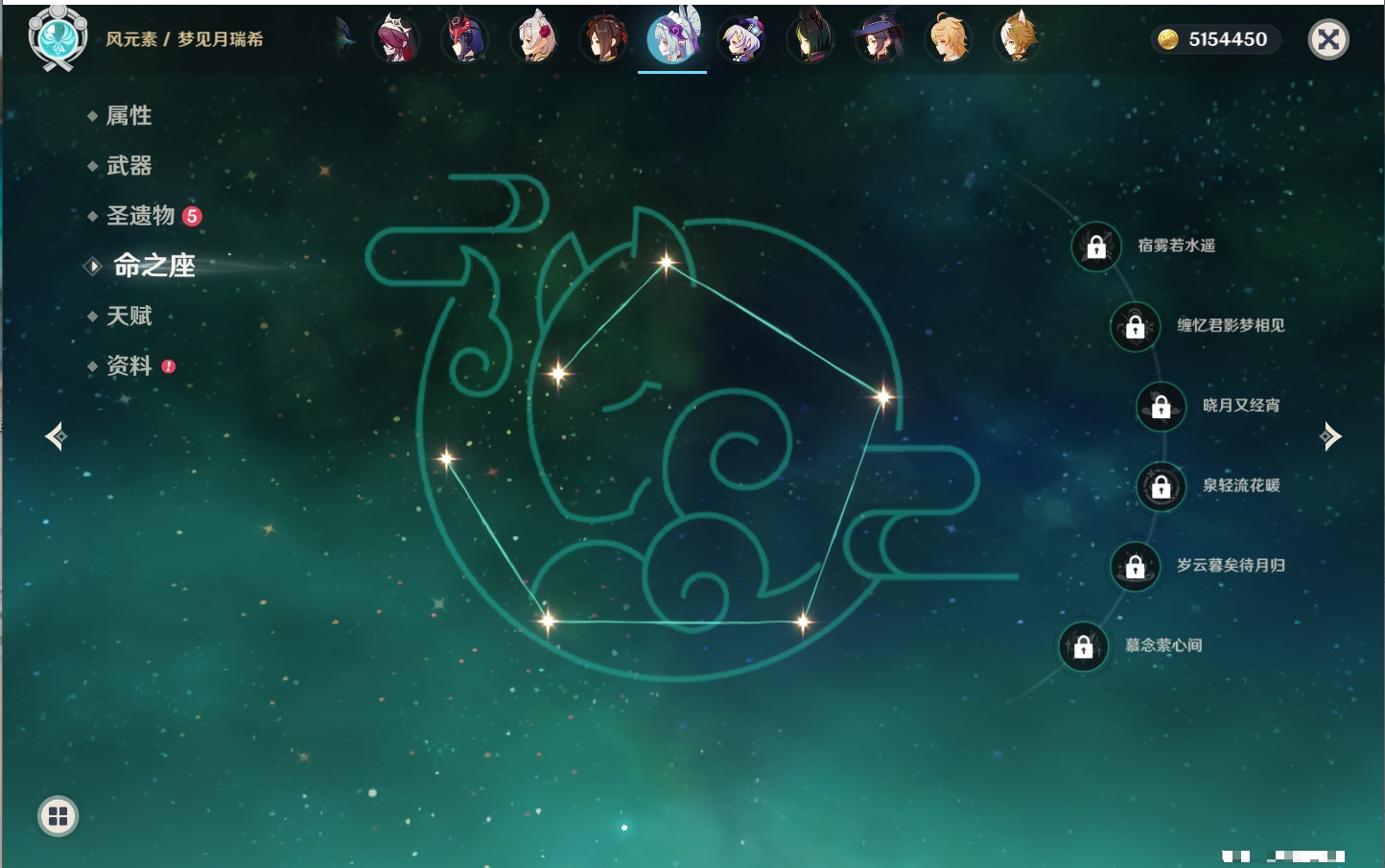
Task: Pick Tighnari's dark-eared portrait
Action: (810, 39)
